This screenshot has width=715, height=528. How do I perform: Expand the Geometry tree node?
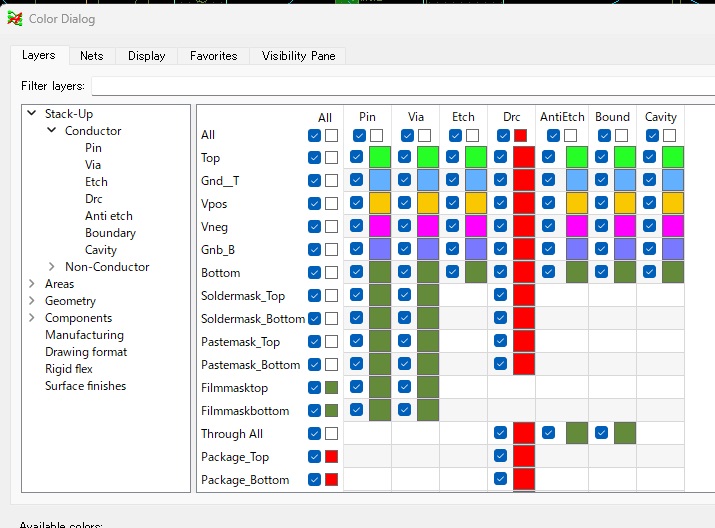coord(32,301)
